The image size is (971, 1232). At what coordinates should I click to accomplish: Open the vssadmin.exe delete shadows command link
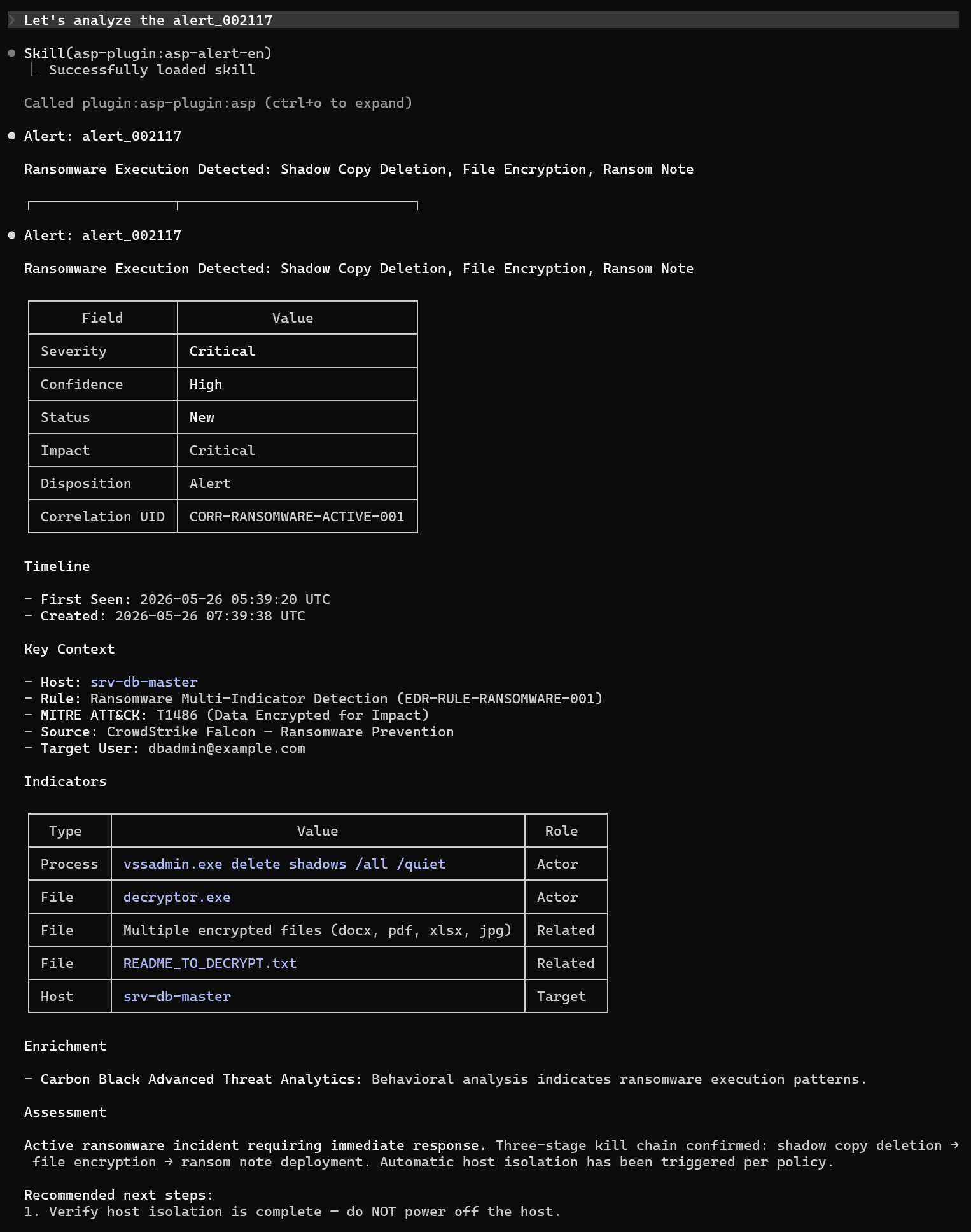284,864
